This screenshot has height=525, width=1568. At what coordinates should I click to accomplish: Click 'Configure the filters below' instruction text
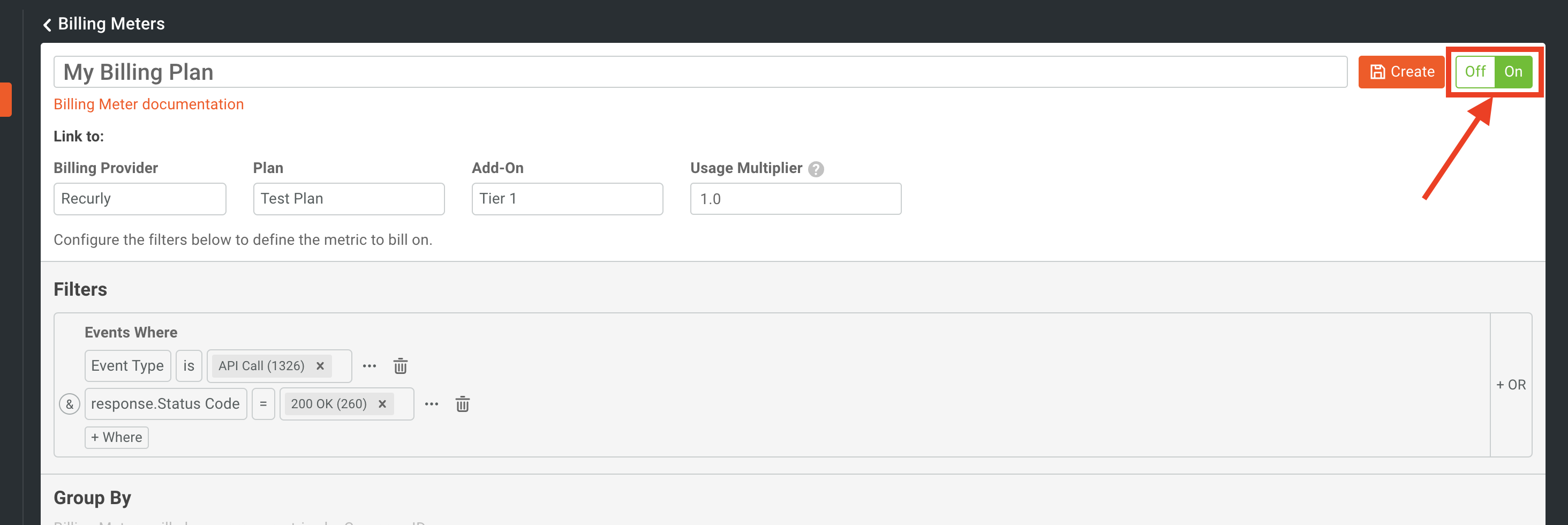point(243,240)
